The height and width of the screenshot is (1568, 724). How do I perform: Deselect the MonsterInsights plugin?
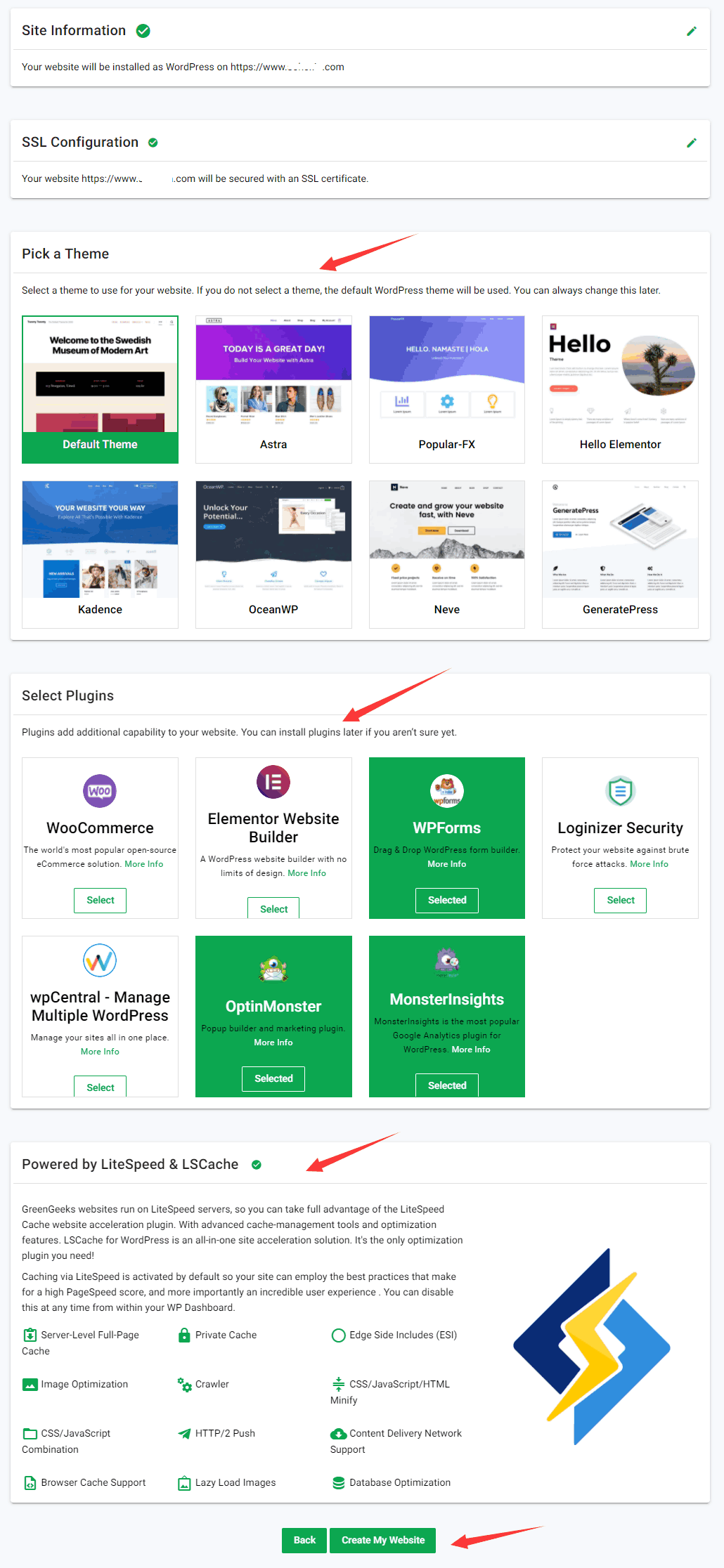coord(447,1085)
